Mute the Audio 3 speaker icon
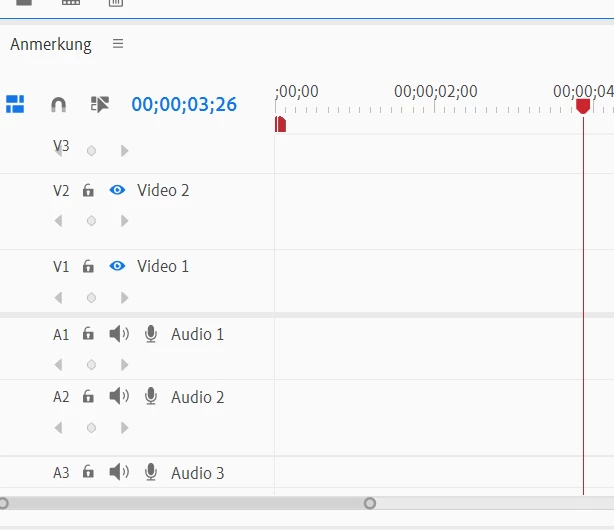Screen dimensions: 614x530 pos(119,472)
